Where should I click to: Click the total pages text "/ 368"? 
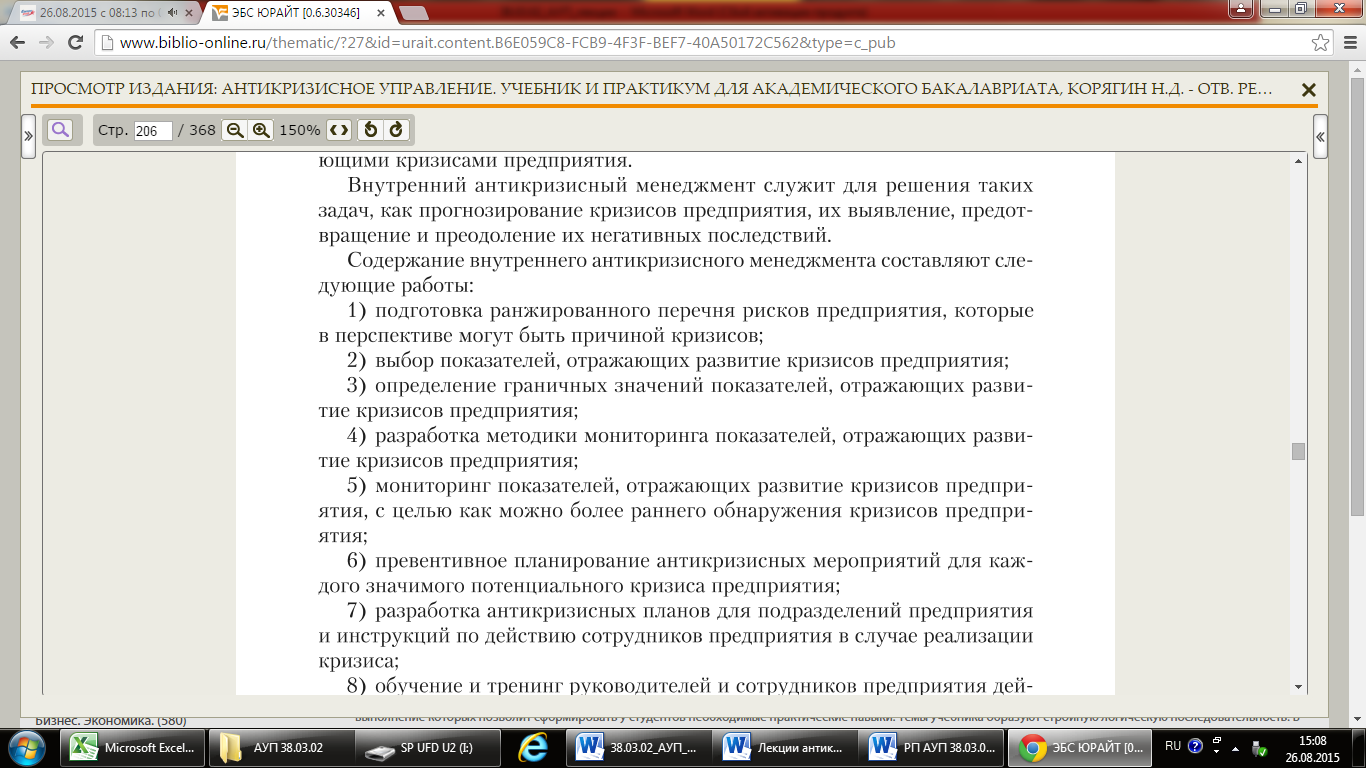(x=196, y=130)
